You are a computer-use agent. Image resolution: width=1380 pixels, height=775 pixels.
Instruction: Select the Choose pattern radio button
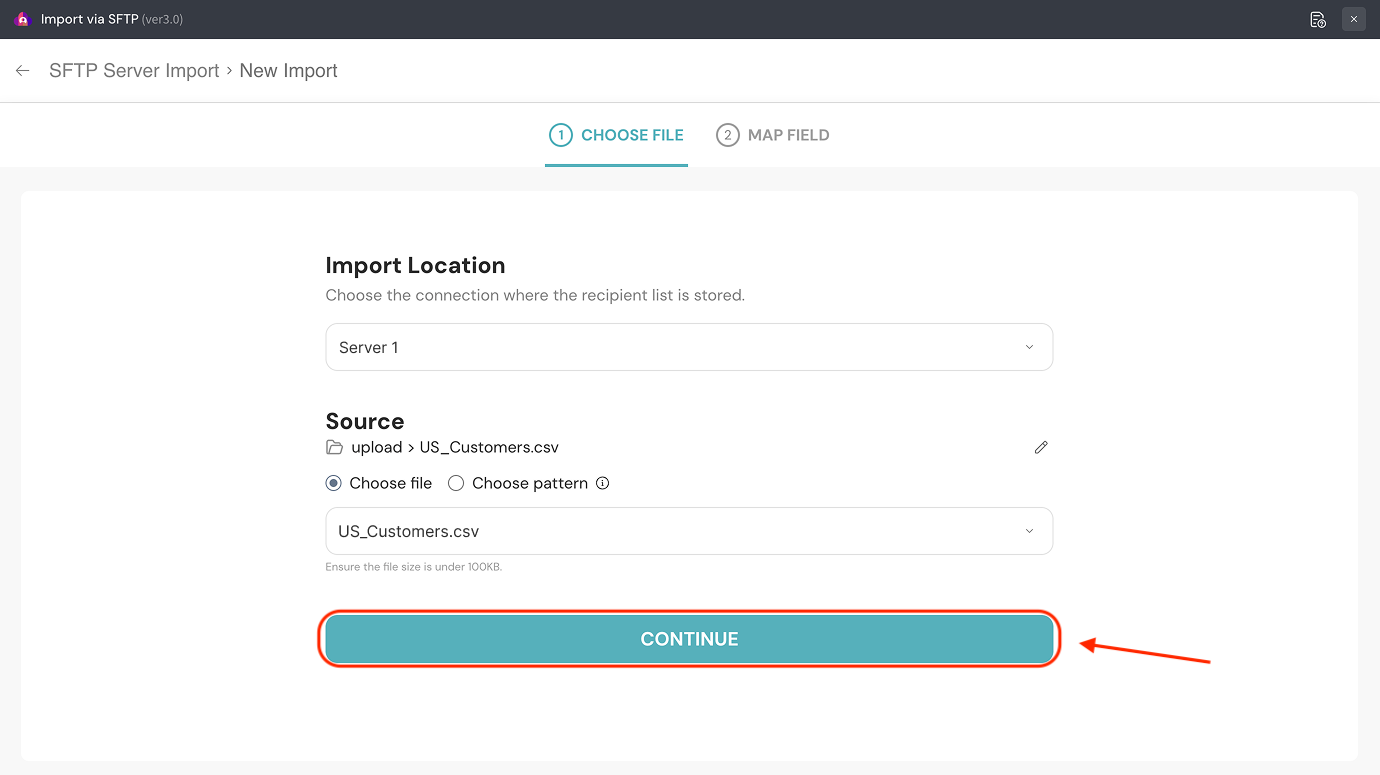456,483
